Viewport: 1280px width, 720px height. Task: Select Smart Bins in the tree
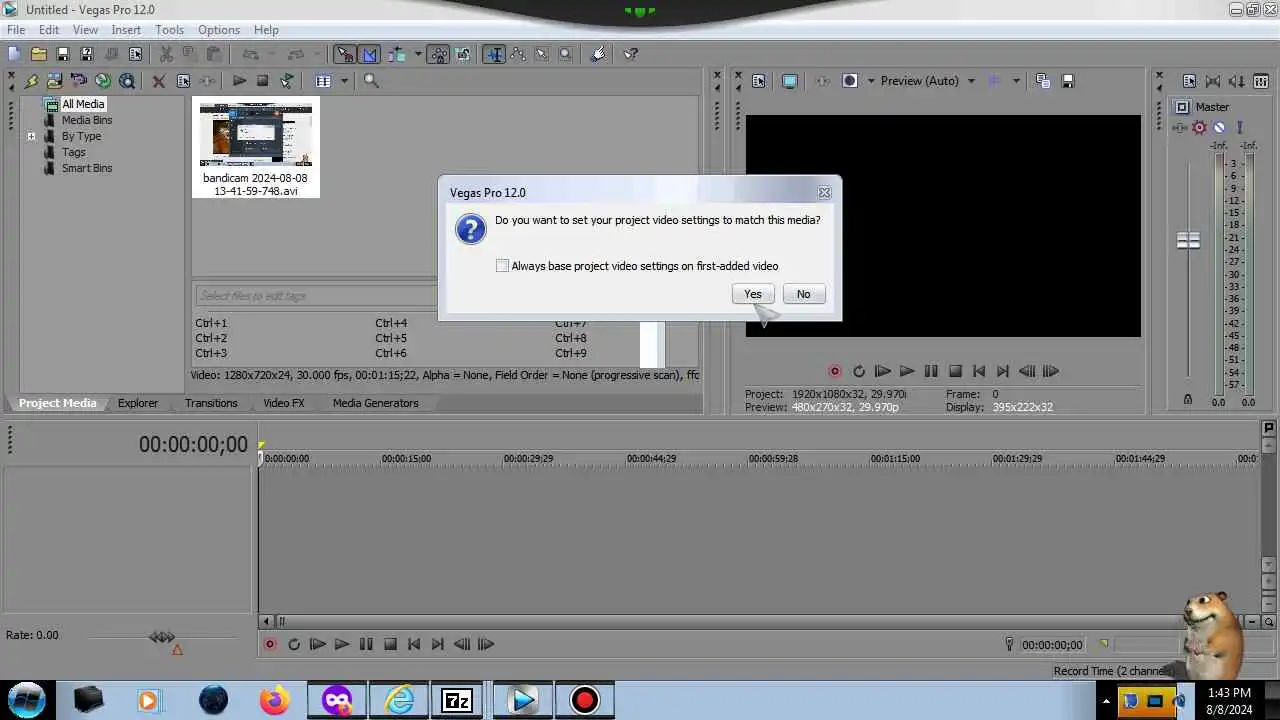point(87,168)
